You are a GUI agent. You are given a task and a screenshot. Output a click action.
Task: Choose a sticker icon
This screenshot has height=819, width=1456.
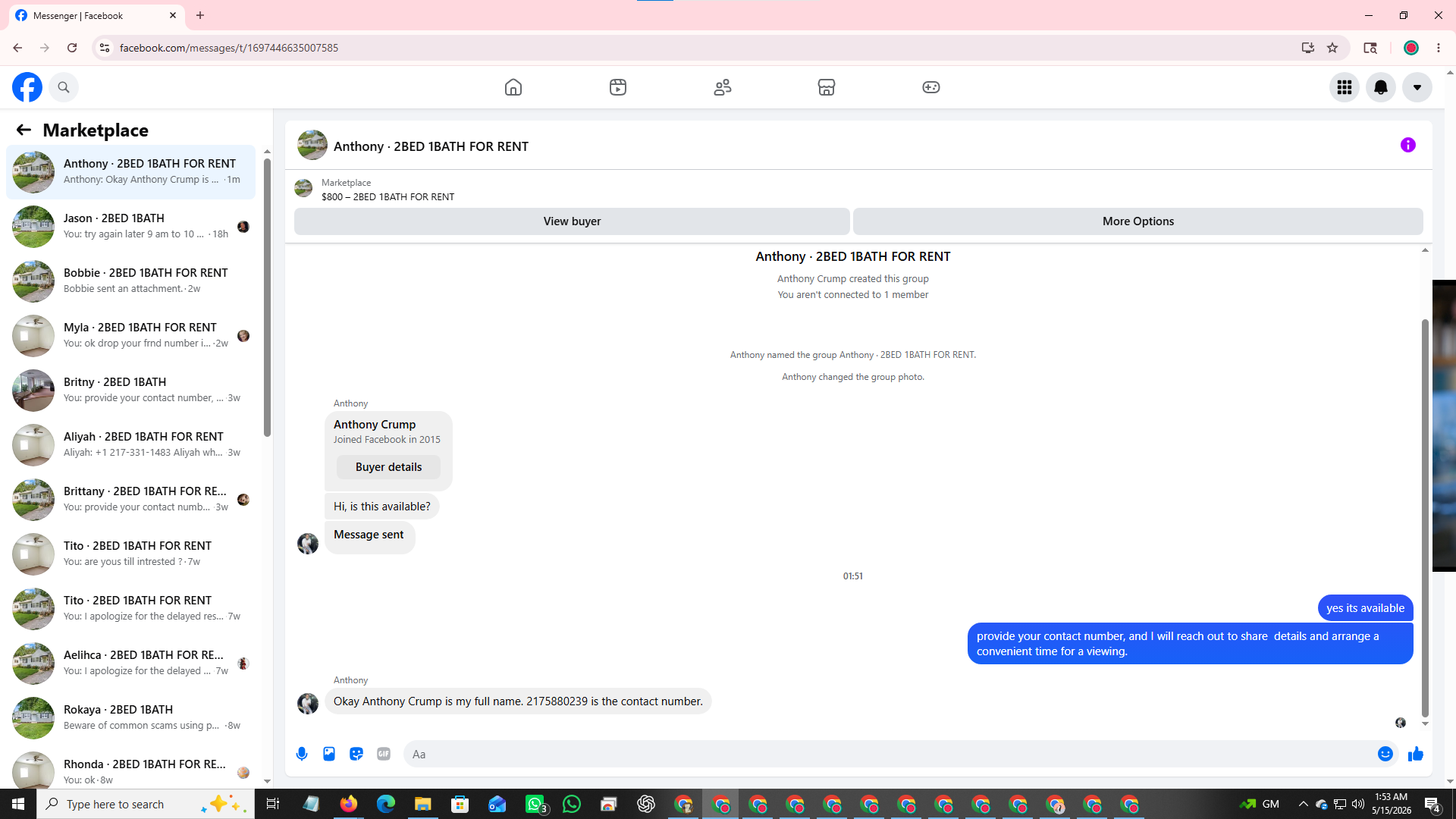(x=356, y=754)
